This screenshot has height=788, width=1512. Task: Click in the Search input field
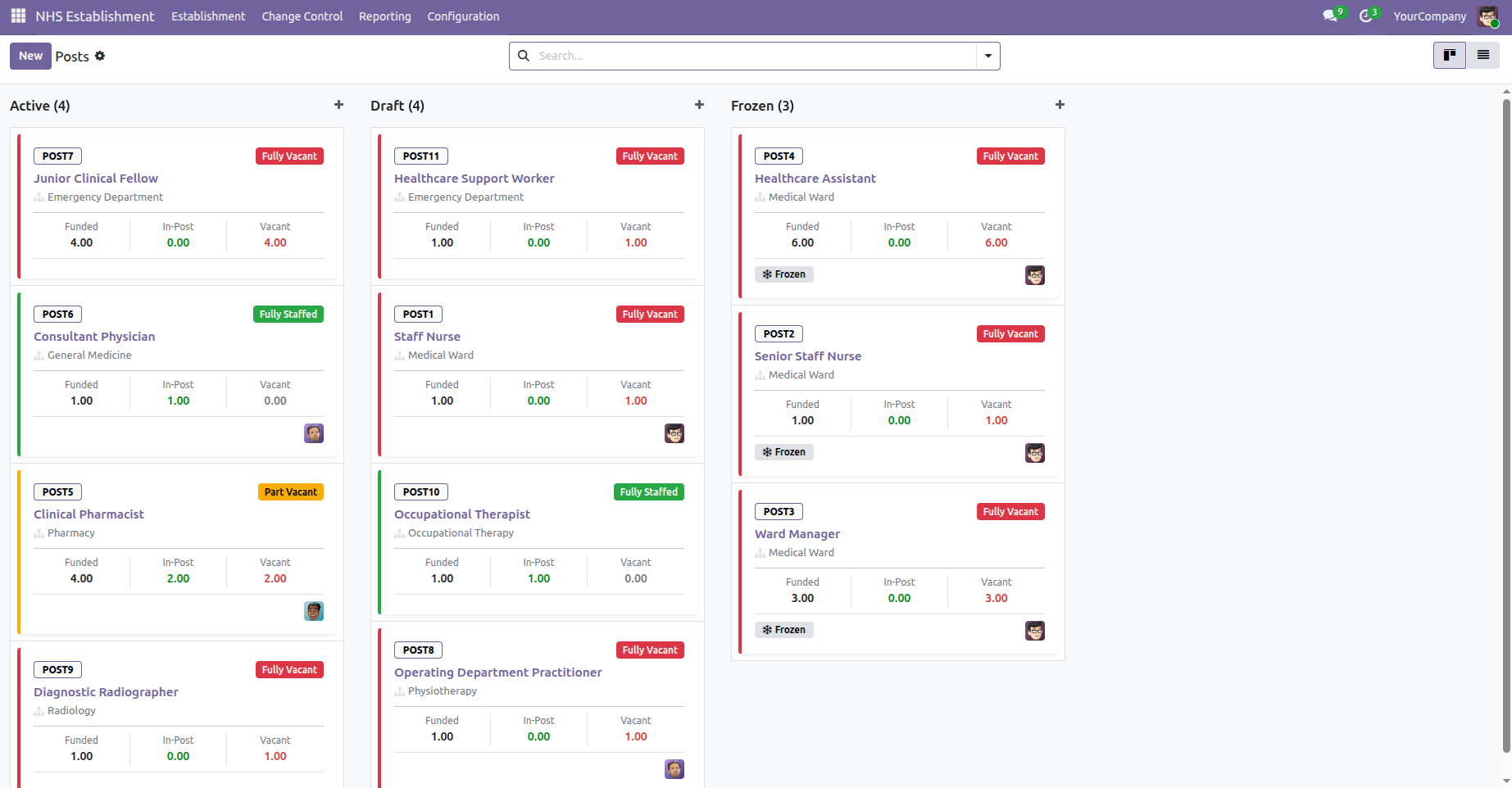pyautogui.click(x=754, y=56)
